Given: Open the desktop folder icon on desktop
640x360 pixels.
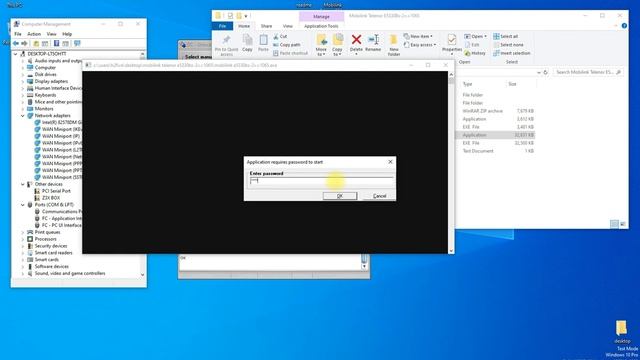Looking at the screenshot, I should [x=622, y=331].
